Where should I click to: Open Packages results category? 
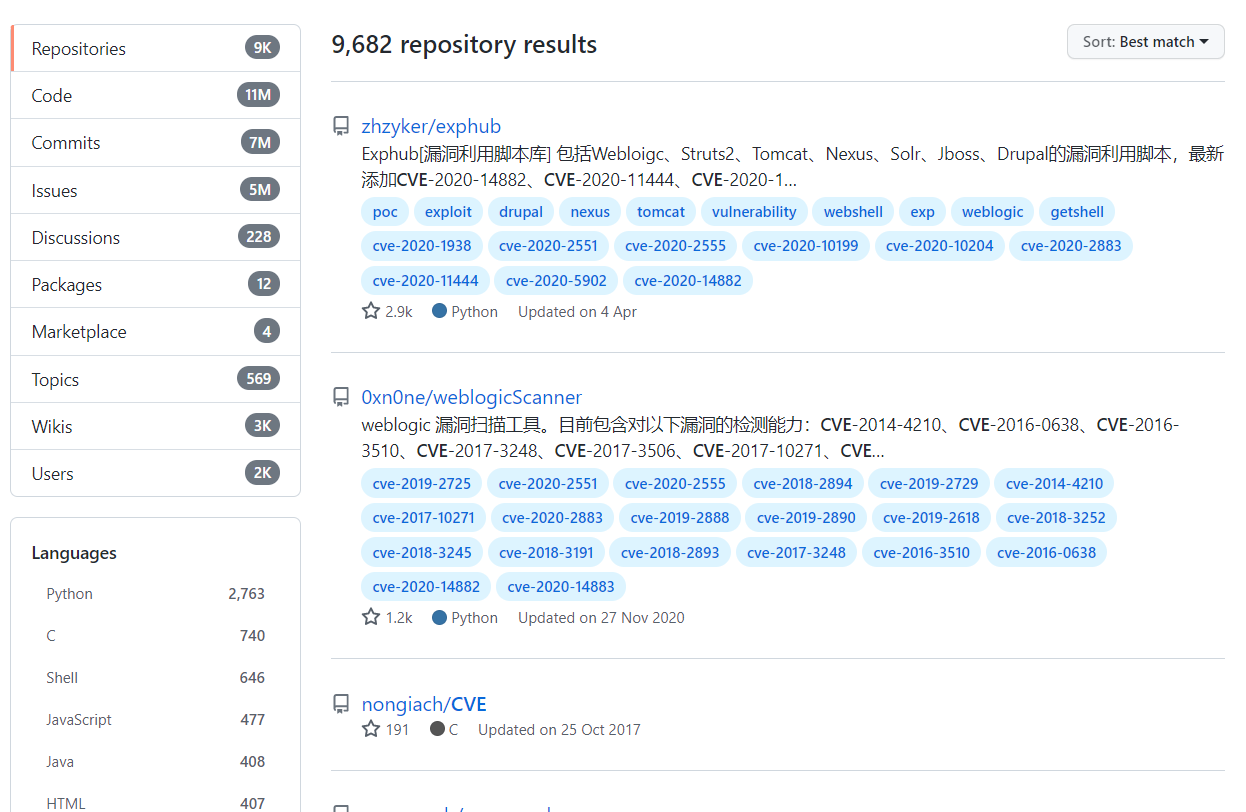click(155, 284)
